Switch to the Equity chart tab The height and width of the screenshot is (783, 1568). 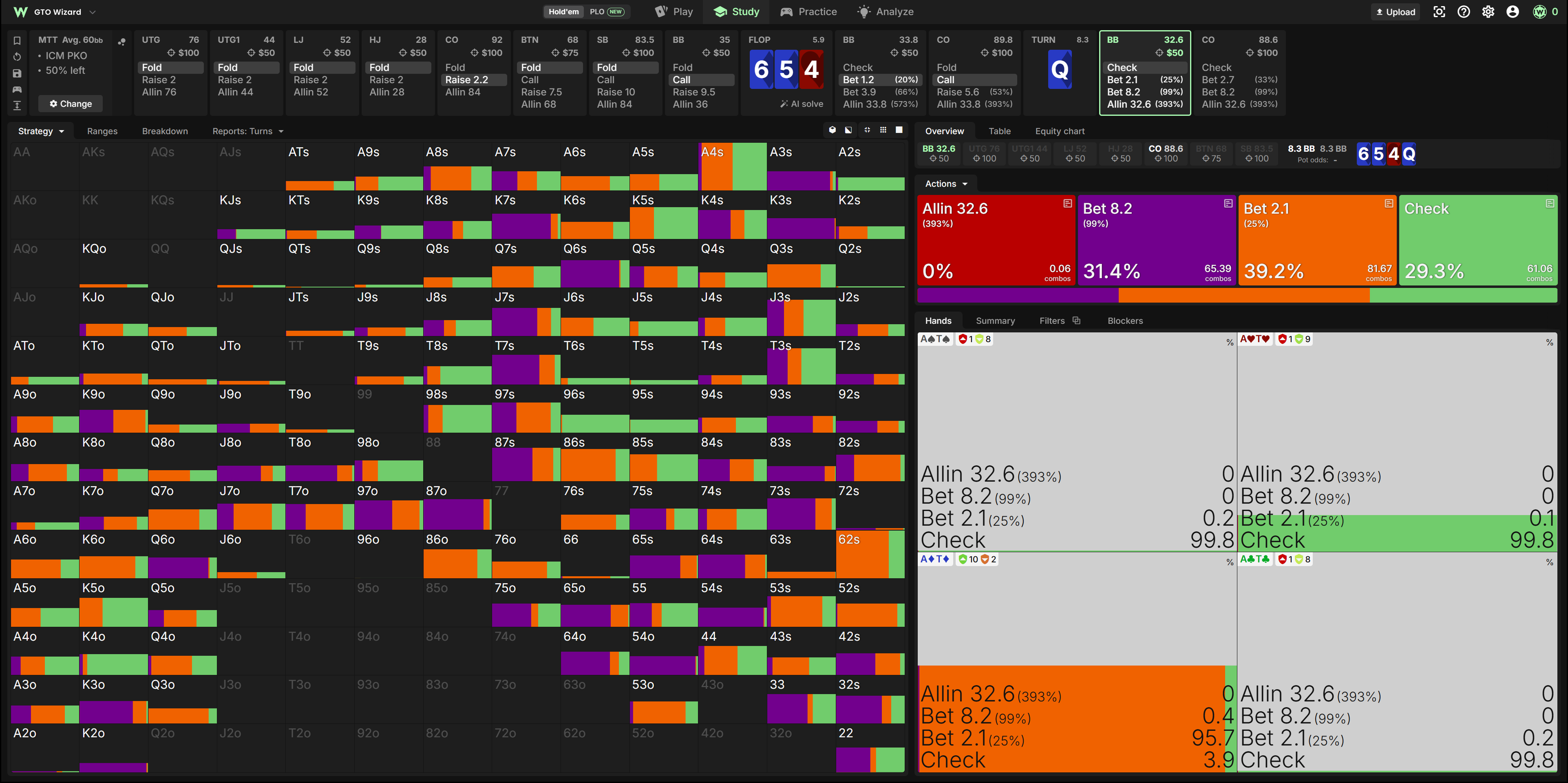pyautogui.click(x=1060, y=131)
